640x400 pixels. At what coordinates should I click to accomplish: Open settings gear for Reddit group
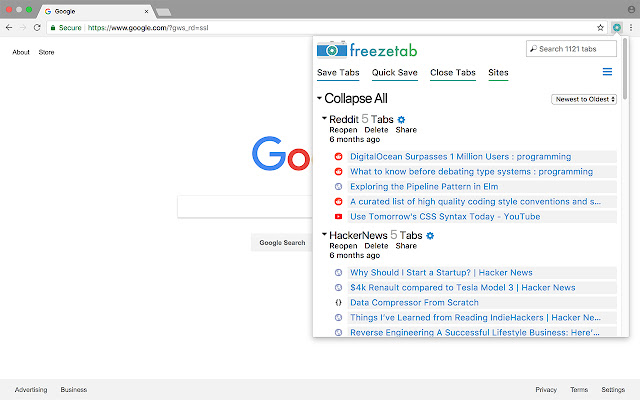(401, 120)
